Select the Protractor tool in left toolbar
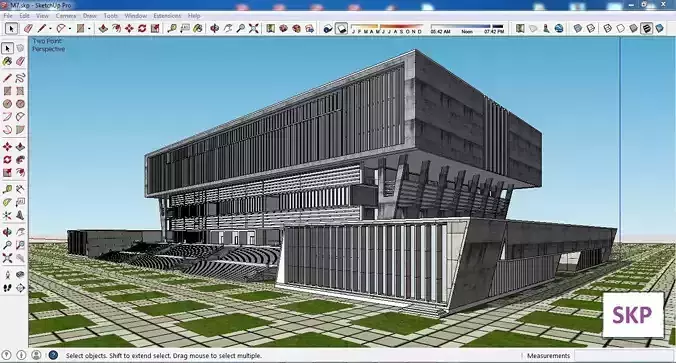This screenshot has width=676, height=363. [x=7, y=202]
